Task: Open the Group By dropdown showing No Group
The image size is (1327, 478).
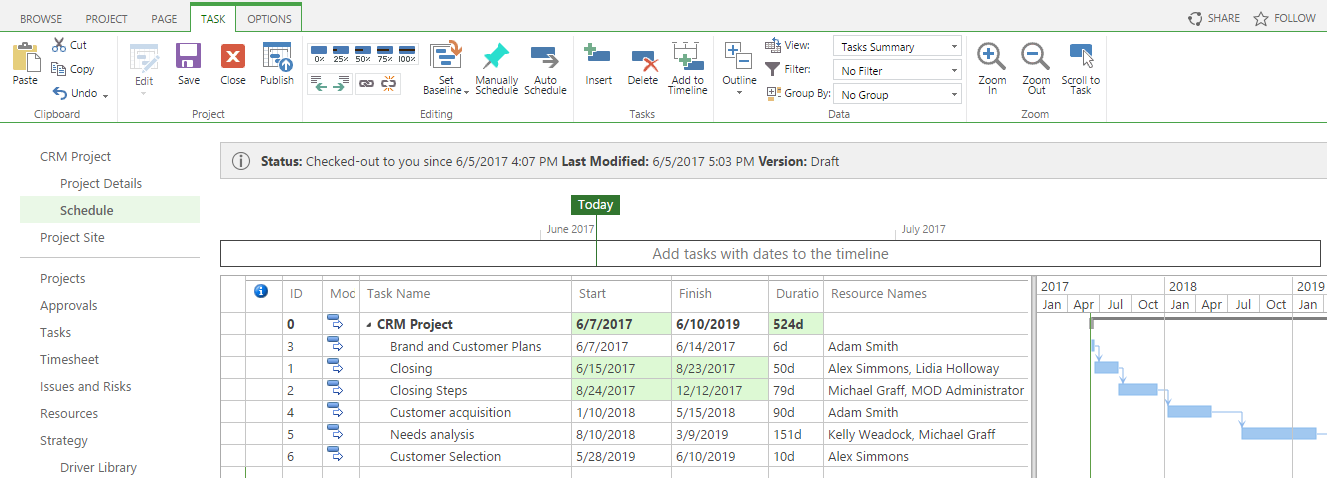Action: (x=897, y=95)
